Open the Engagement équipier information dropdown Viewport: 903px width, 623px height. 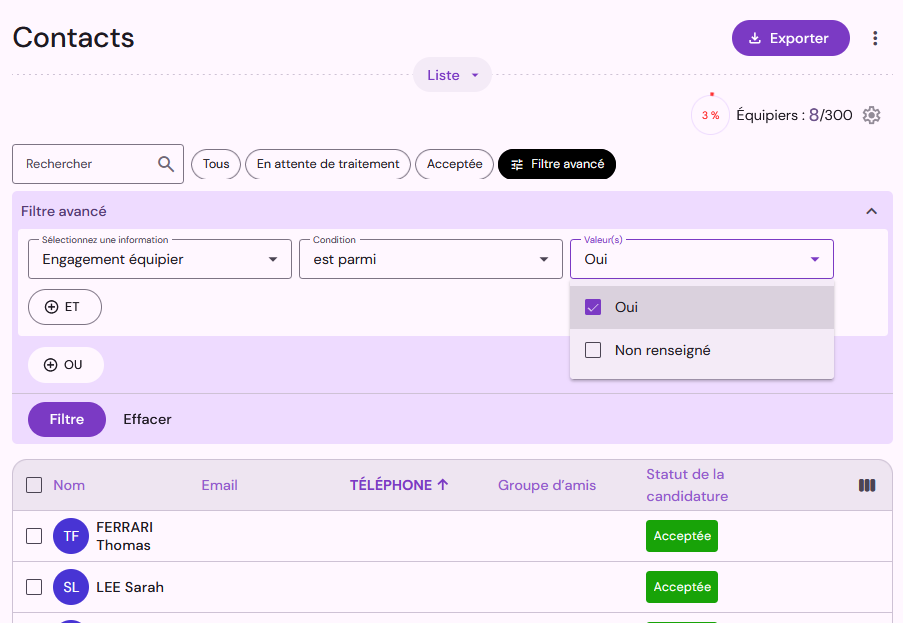160,260
